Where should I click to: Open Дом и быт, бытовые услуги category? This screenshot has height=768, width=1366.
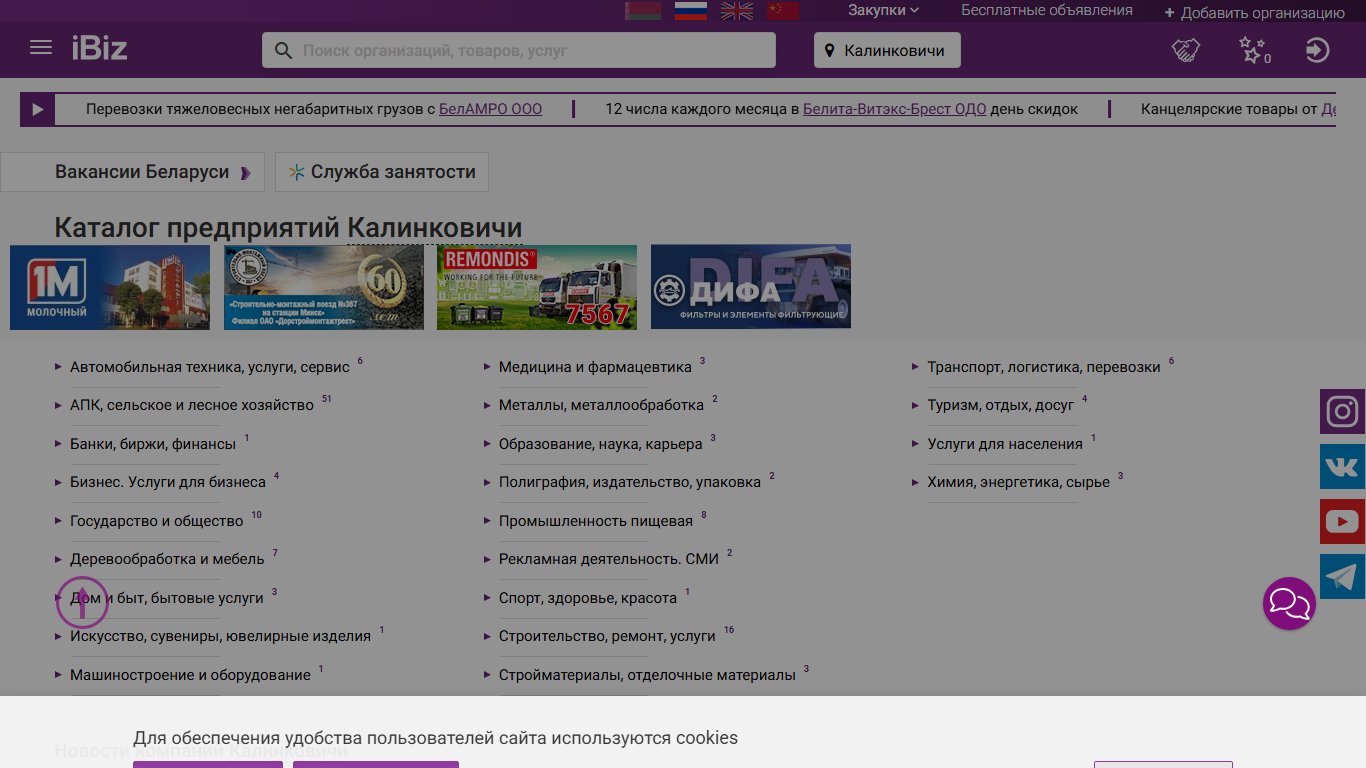(x=167, y=598)
